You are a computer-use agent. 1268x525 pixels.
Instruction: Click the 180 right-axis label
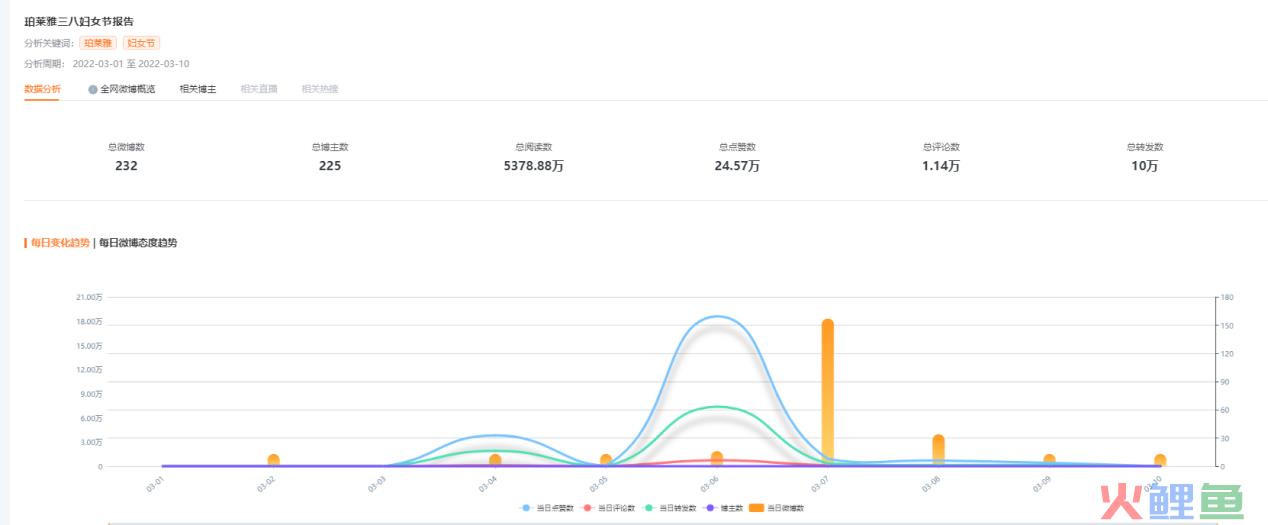(1227, 297)
